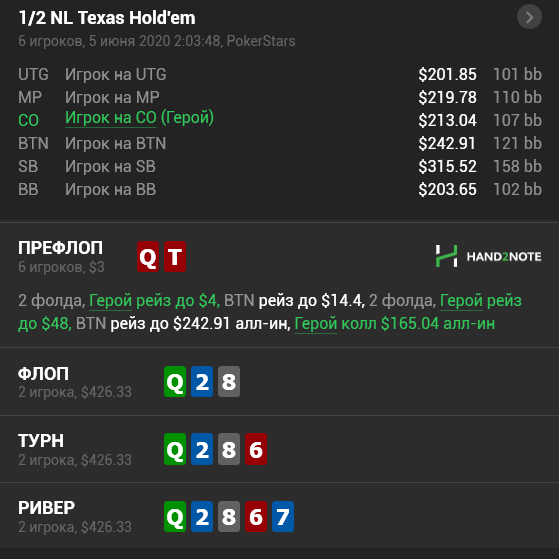Select the red T hole card

click(175, 256)
